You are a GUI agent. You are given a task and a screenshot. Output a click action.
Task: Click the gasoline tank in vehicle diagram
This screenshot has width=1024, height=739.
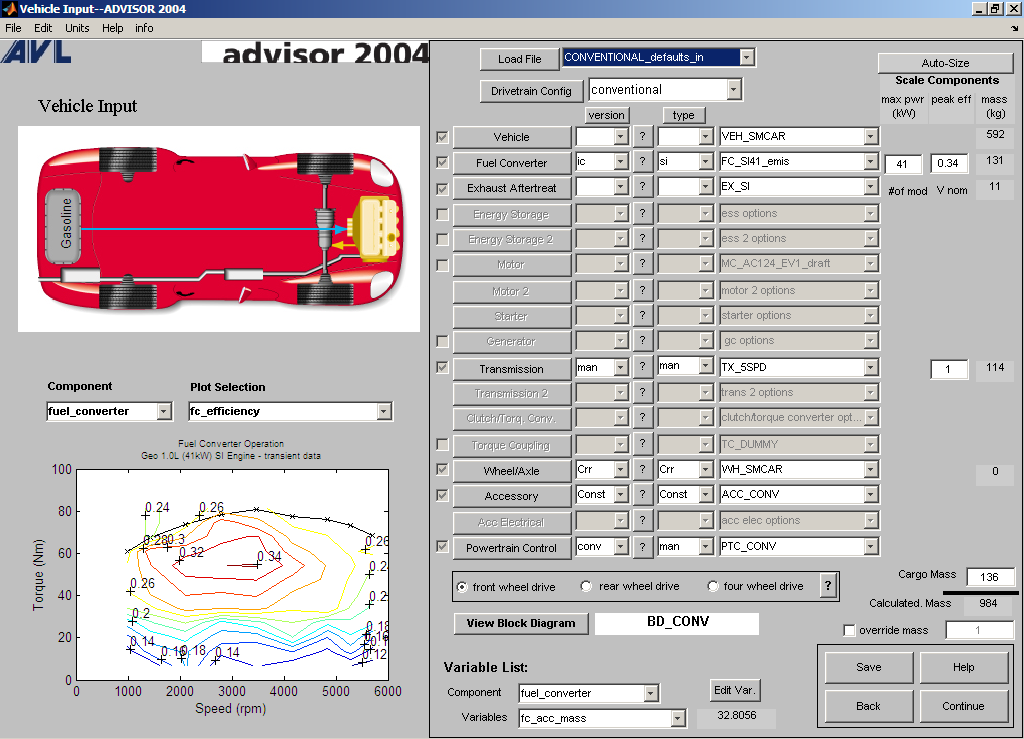pos(64,224)
